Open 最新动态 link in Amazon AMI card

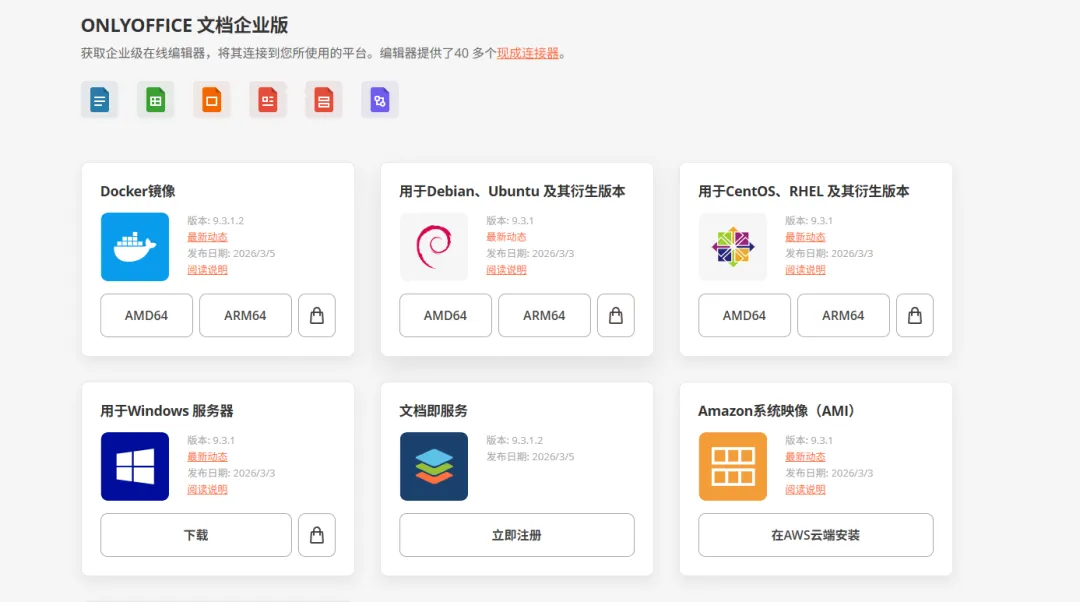[805, 457]
